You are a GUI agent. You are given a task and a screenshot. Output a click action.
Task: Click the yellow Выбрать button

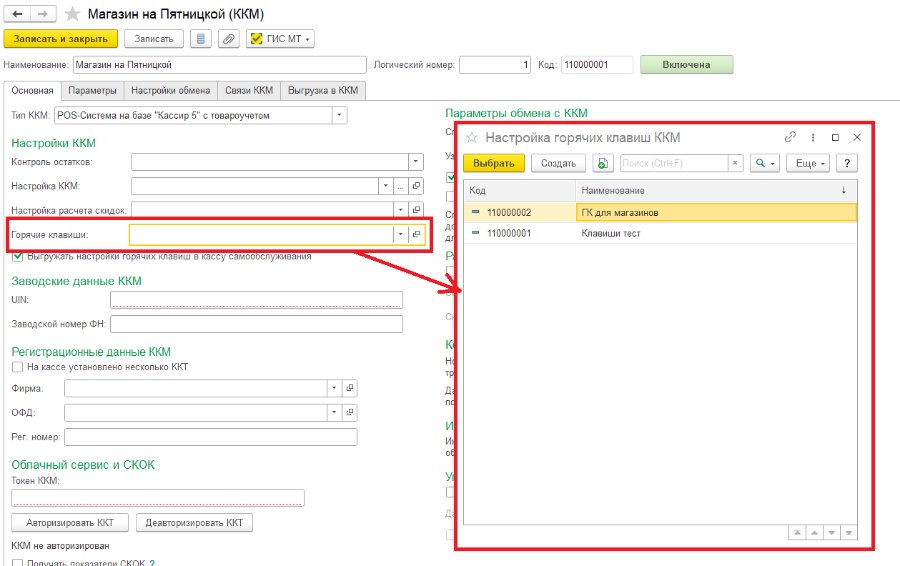point(494,163)
